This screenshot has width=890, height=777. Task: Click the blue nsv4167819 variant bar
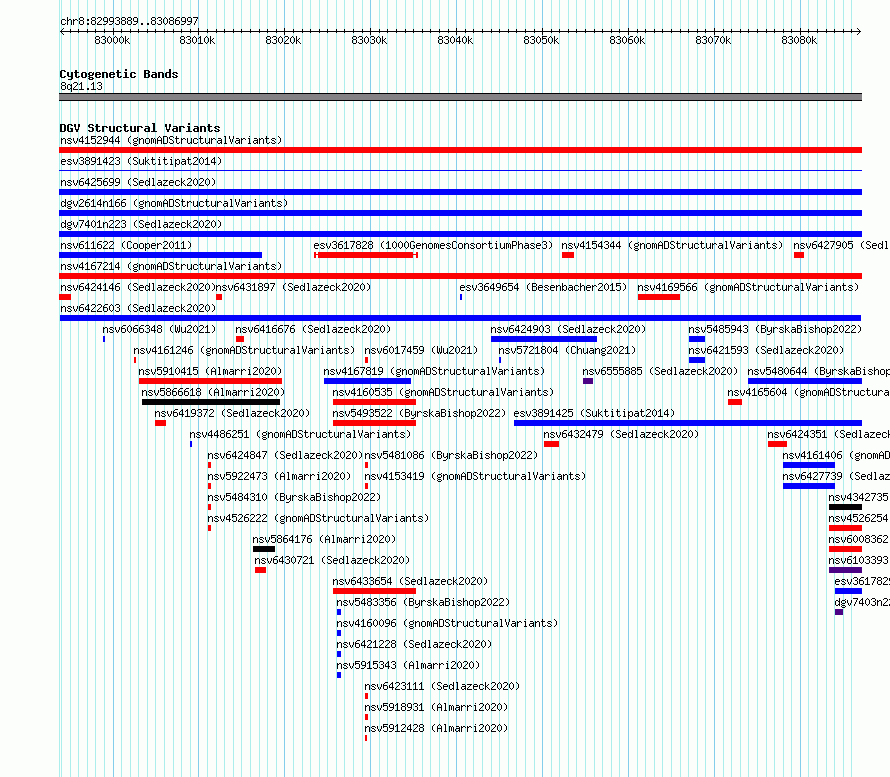367,381
